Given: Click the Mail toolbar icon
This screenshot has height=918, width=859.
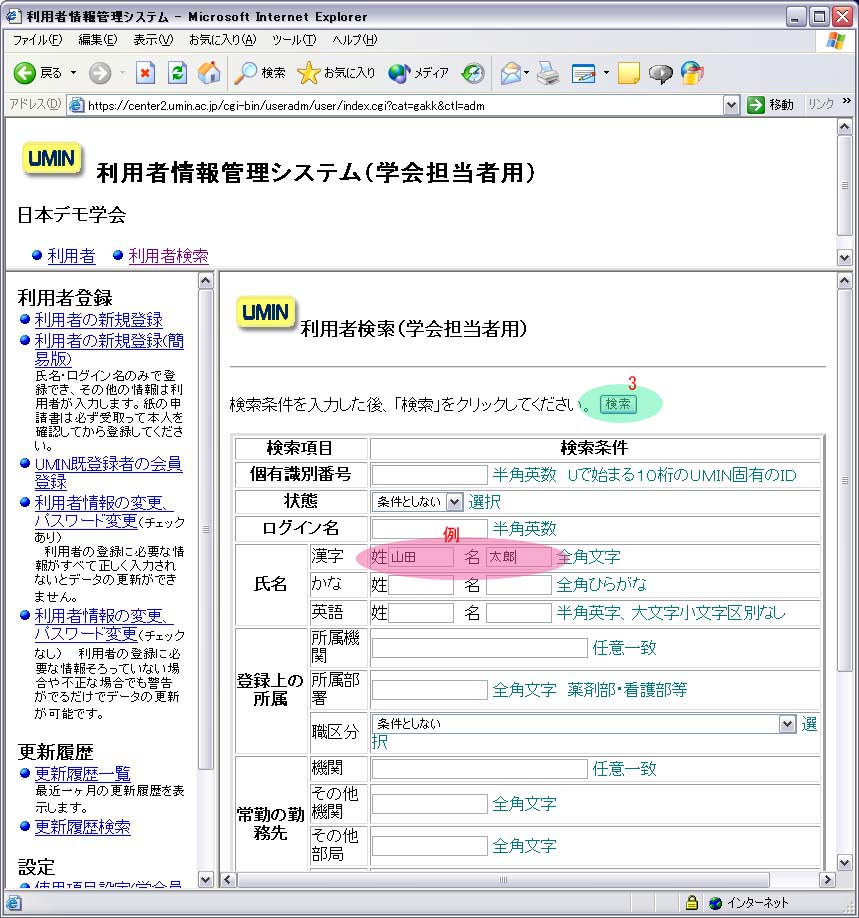Looking at the screenshot, I should point(511,73).
